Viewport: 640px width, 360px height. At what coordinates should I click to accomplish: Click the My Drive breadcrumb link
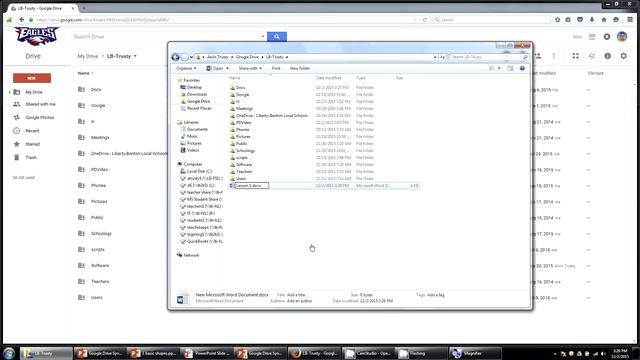pos(88,56)
